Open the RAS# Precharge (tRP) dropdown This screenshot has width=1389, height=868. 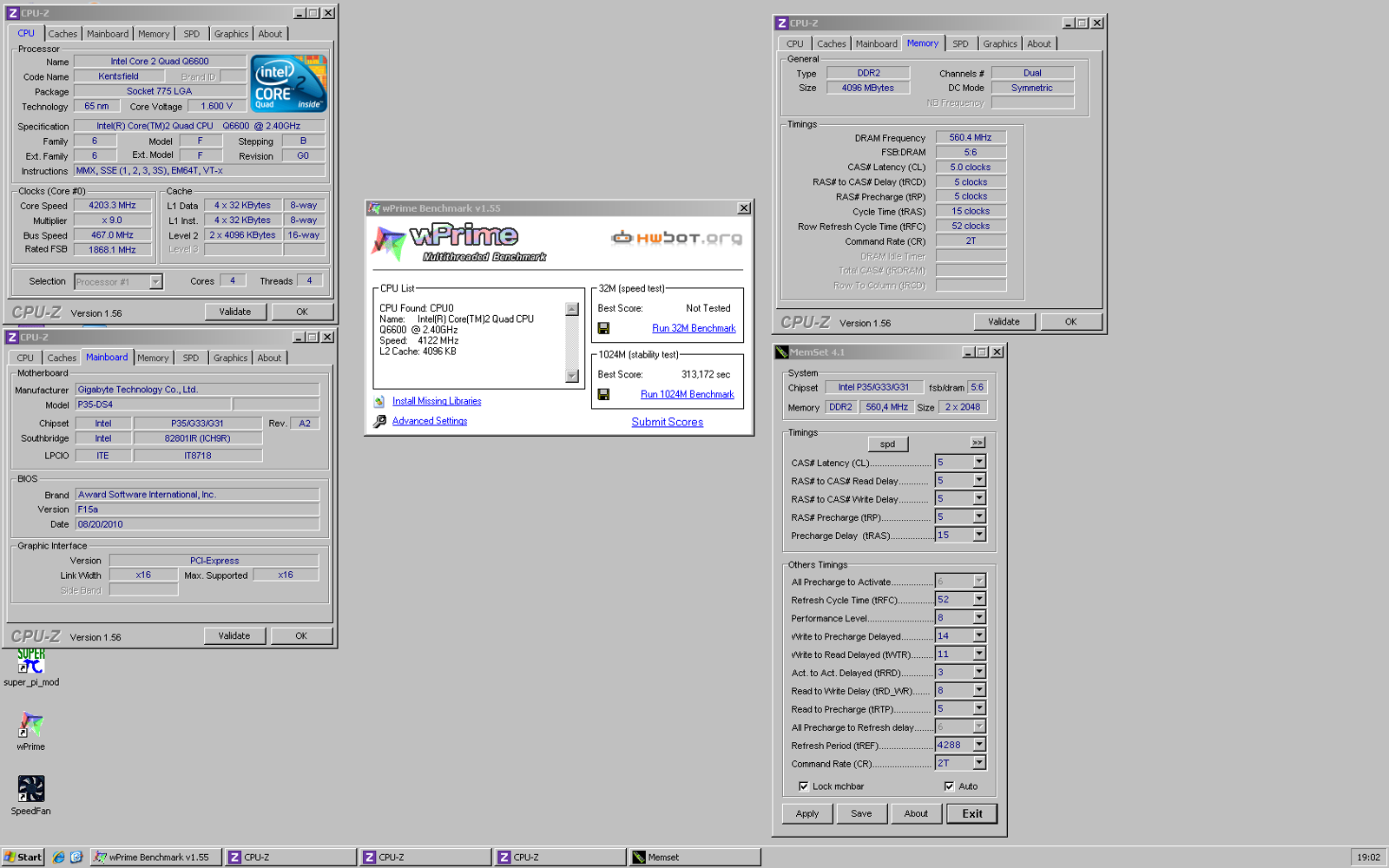[979, 516]
